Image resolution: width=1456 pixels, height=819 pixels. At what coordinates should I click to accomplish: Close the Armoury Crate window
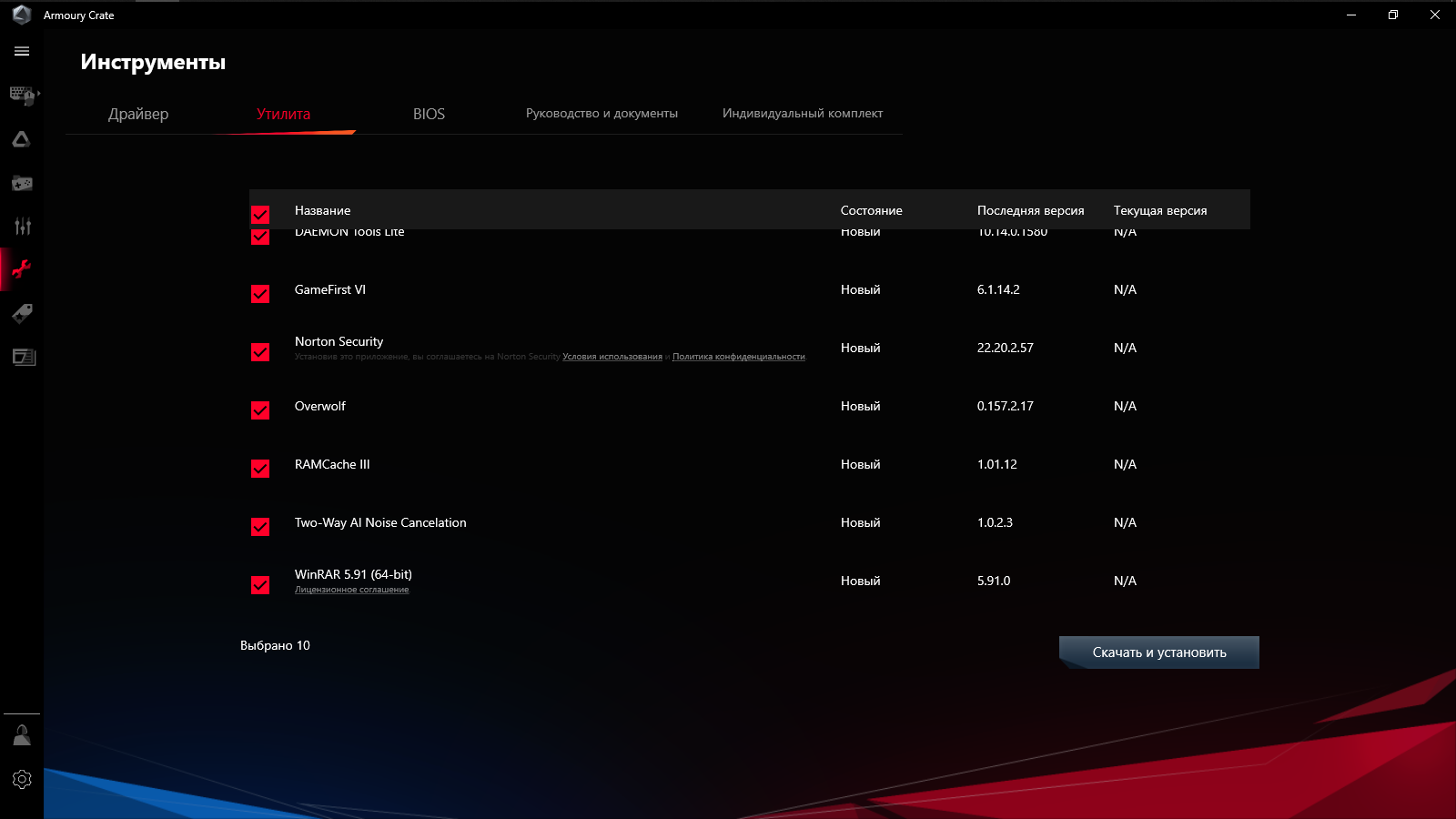[x=1435, y=15]
